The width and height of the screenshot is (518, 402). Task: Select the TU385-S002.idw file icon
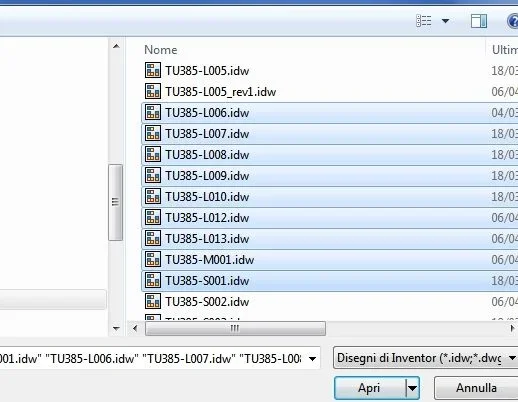pos(153,301)
